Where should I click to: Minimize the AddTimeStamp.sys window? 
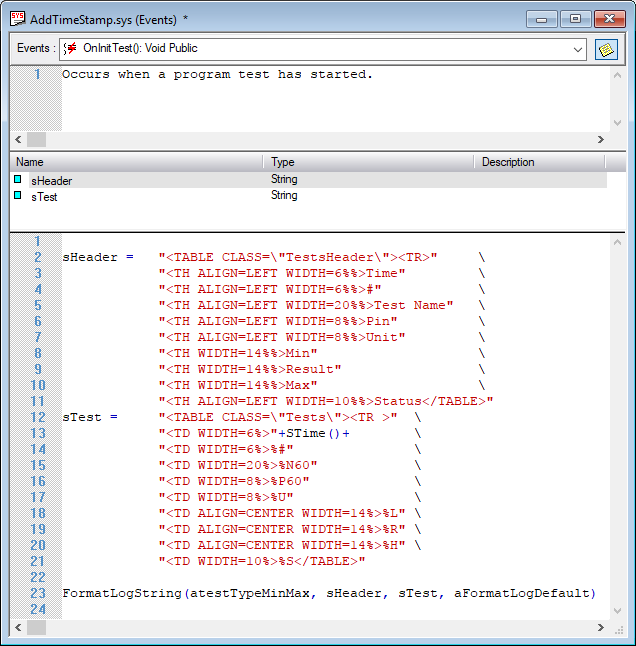[541, 19]
